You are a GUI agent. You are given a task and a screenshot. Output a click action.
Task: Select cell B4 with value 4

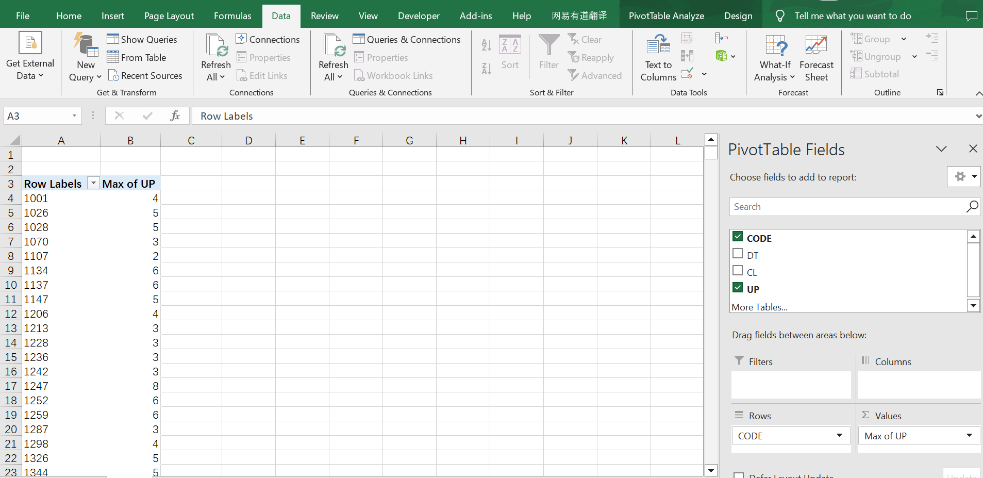130,198
